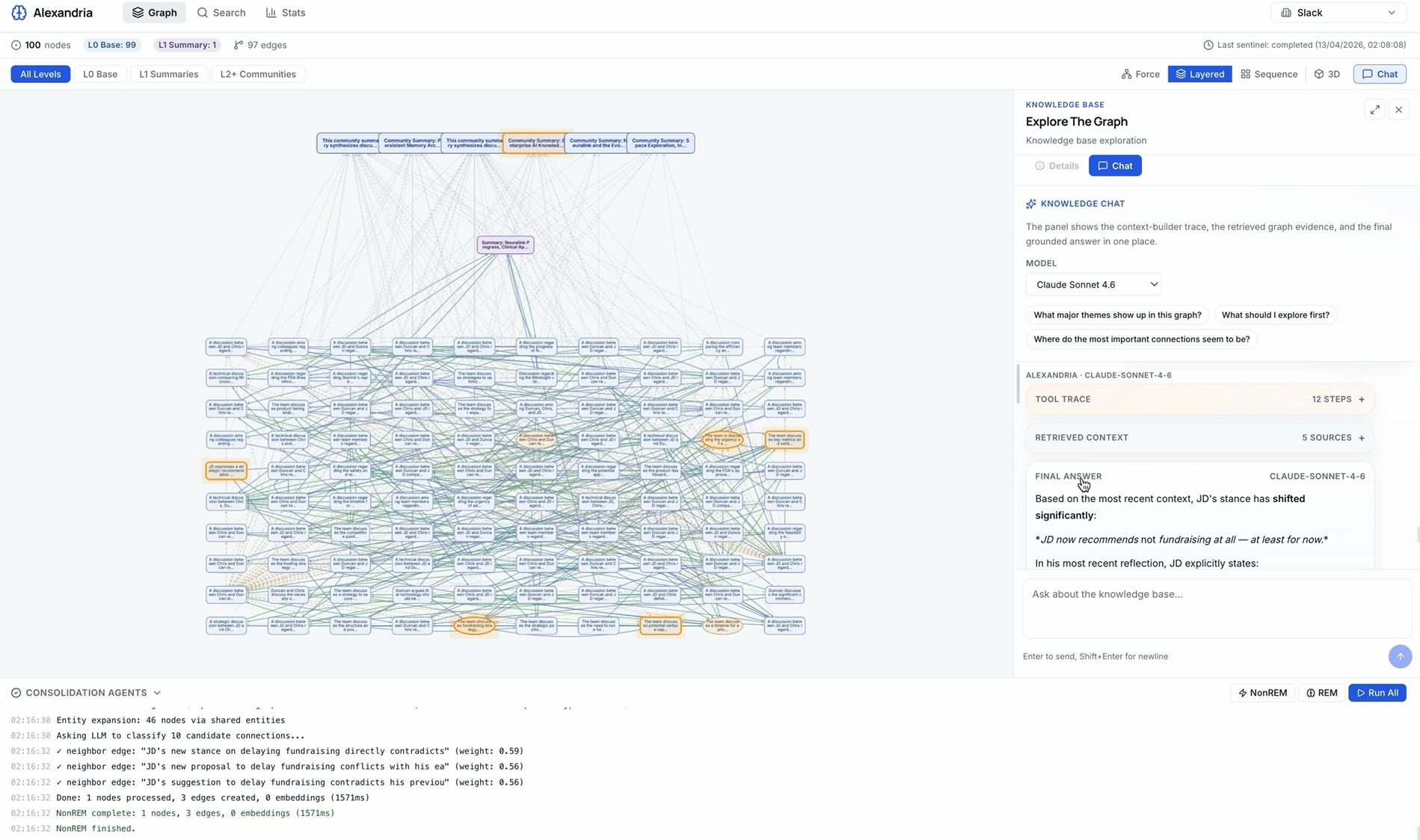Open the Stats view
Screen dimensions: 1420x840
pyautogui.click(x=285, y=12)
